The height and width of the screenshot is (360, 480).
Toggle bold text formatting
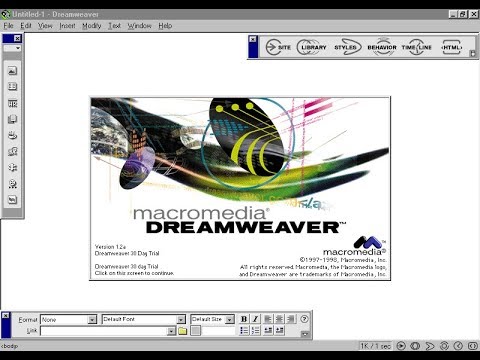(x=244, y=319)
